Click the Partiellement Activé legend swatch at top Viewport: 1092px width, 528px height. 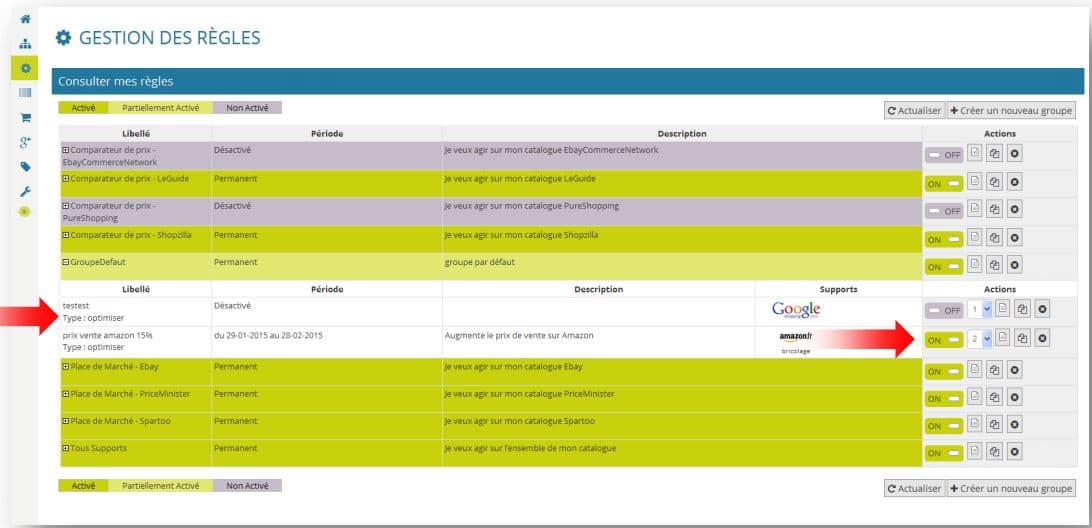click(x=161, y=108)
